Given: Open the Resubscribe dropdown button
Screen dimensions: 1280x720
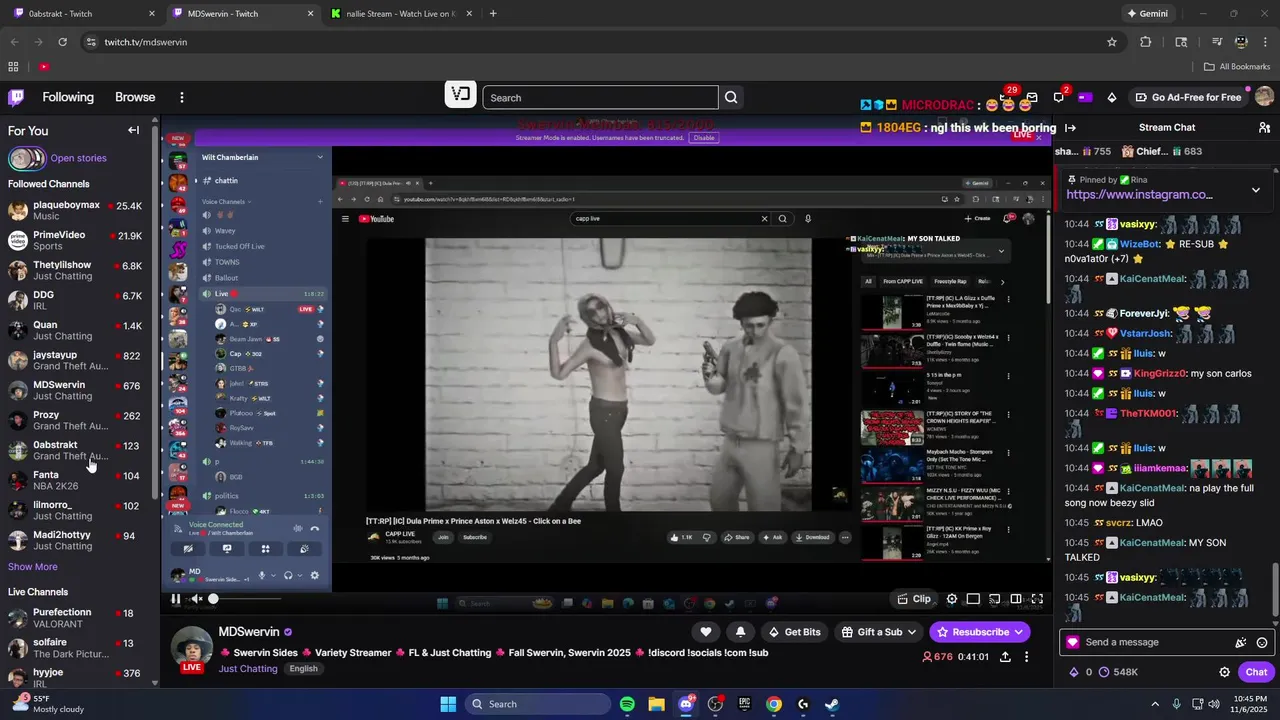Looking at the screenshot, I should coord(980,632).
